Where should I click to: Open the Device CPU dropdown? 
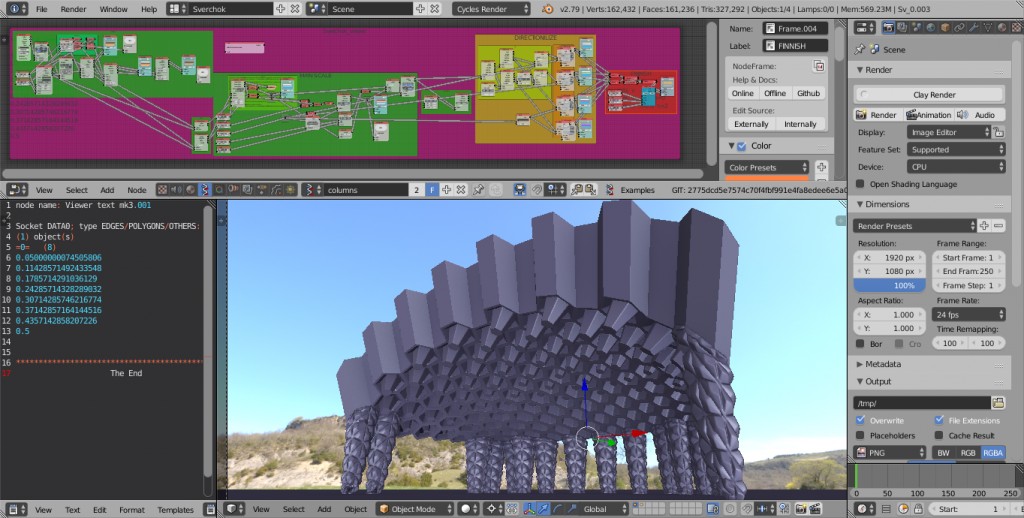point(956,167)
